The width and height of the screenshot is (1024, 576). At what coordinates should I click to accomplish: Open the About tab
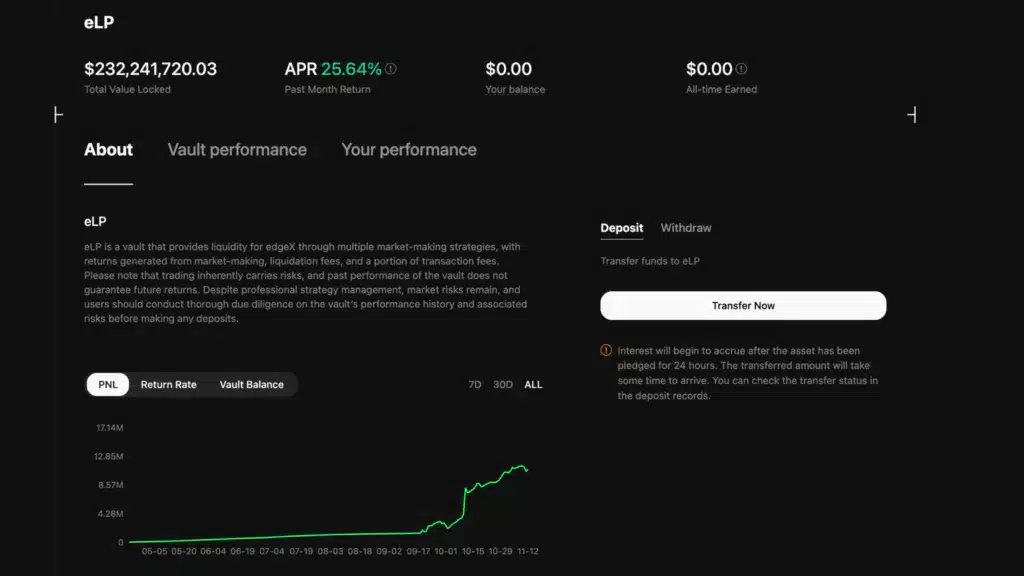click(x=108, y=149)
